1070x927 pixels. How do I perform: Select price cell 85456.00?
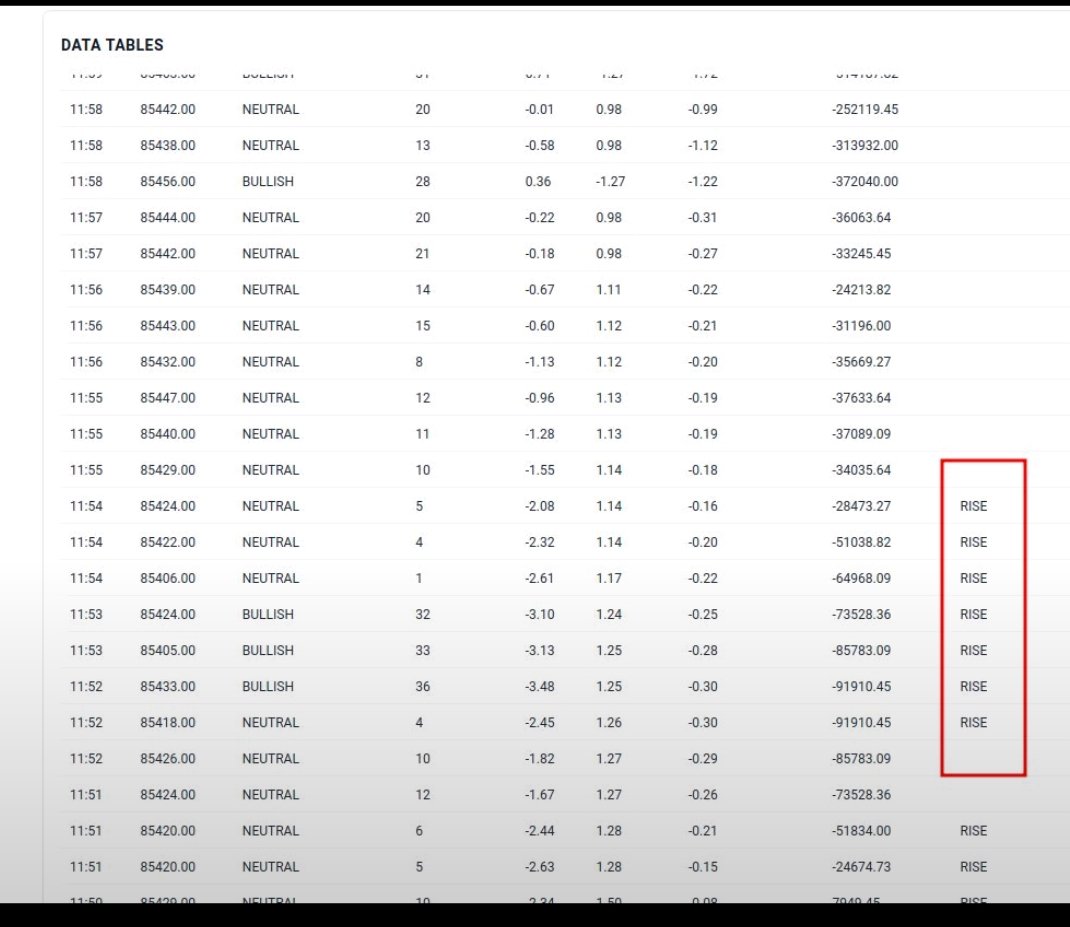168,182
